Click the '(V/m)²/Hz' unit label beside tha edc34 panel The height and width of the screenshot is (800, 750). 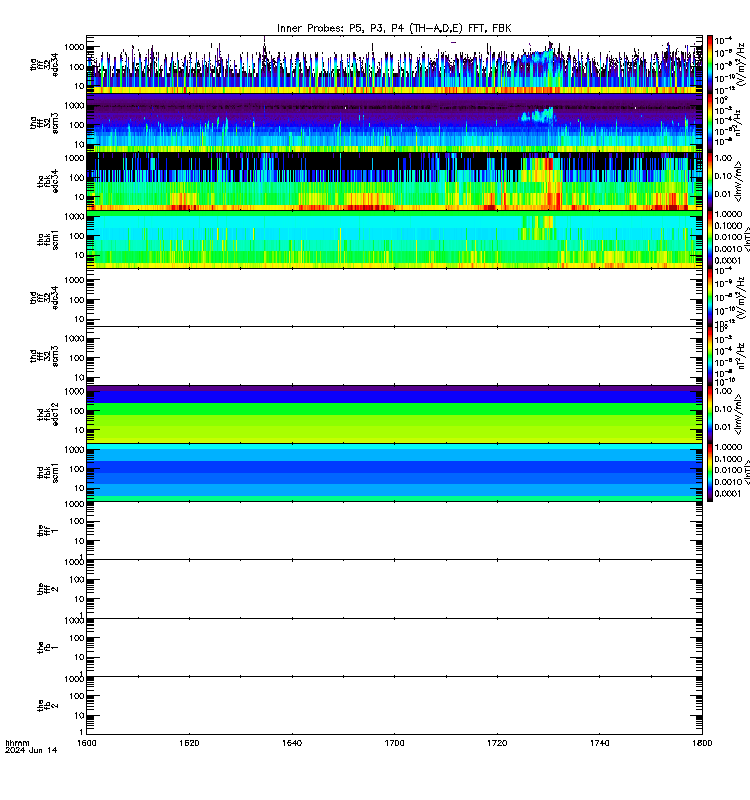coord(740,65)
